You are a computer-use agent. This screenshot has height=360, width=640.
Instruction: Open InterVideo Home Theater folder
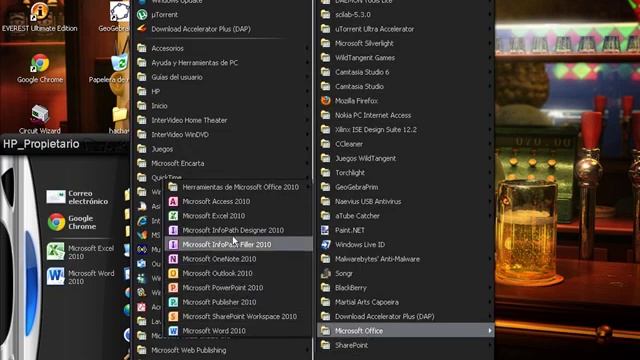point(222,120)
